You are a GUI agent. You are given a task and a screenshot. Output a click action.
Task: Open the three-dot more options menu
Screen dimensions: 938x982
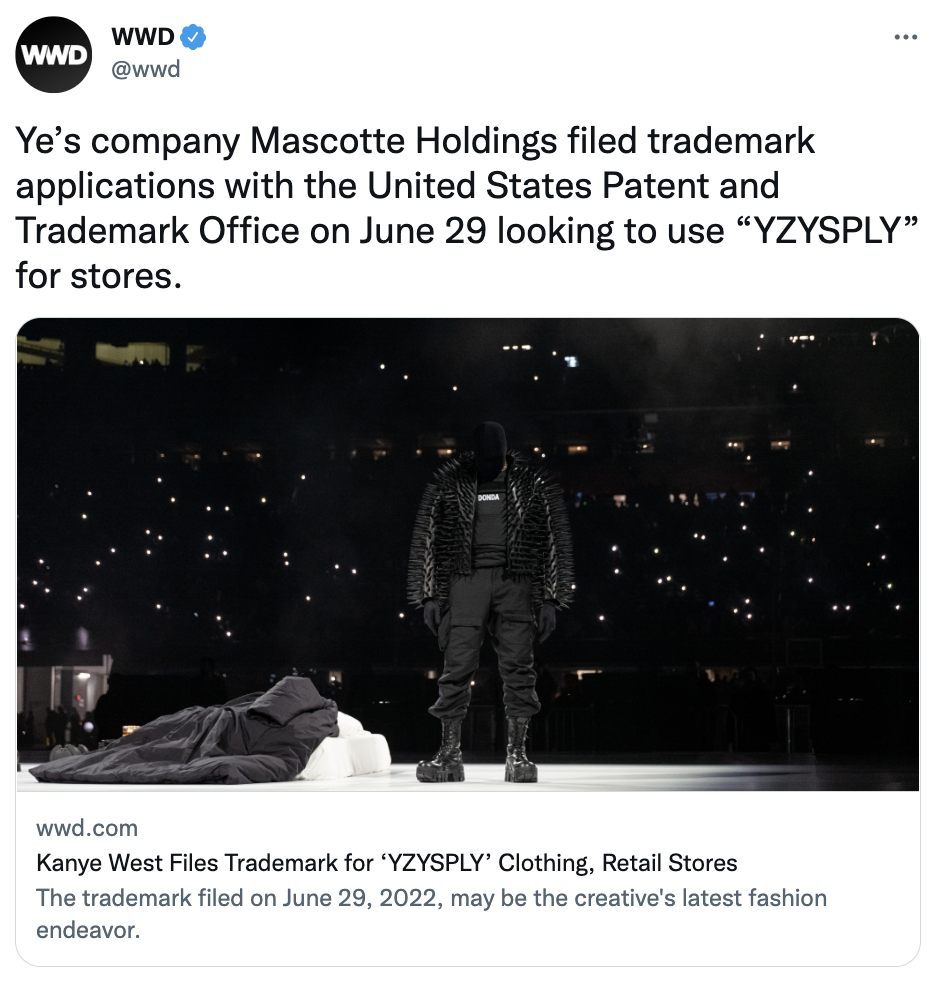point(905,38)
